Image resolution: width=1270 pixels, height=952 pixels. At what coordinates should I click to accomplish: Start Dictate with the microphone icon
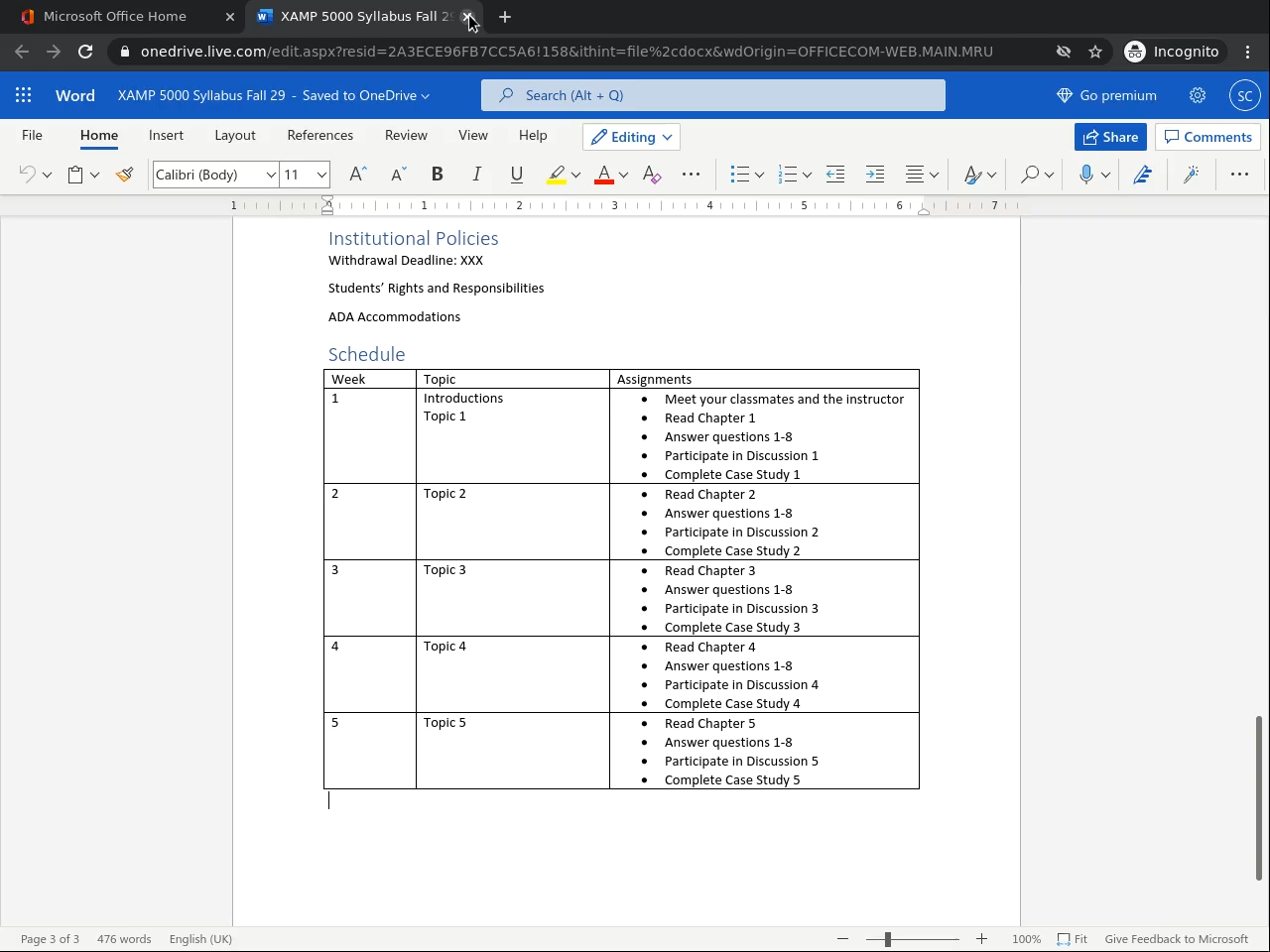click(1085, 175)
